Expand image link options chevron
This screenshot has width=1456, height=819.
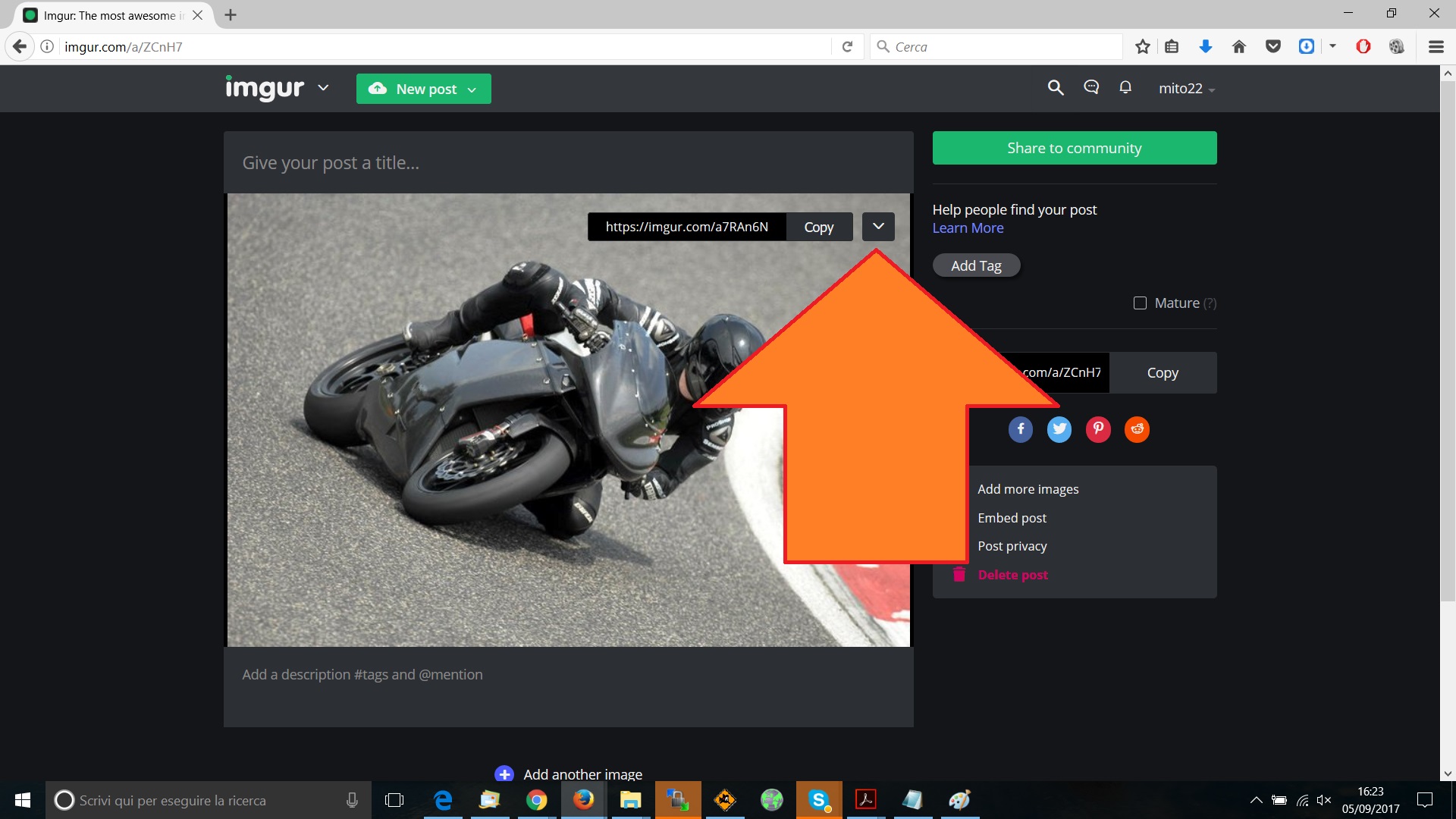point(878,226)
